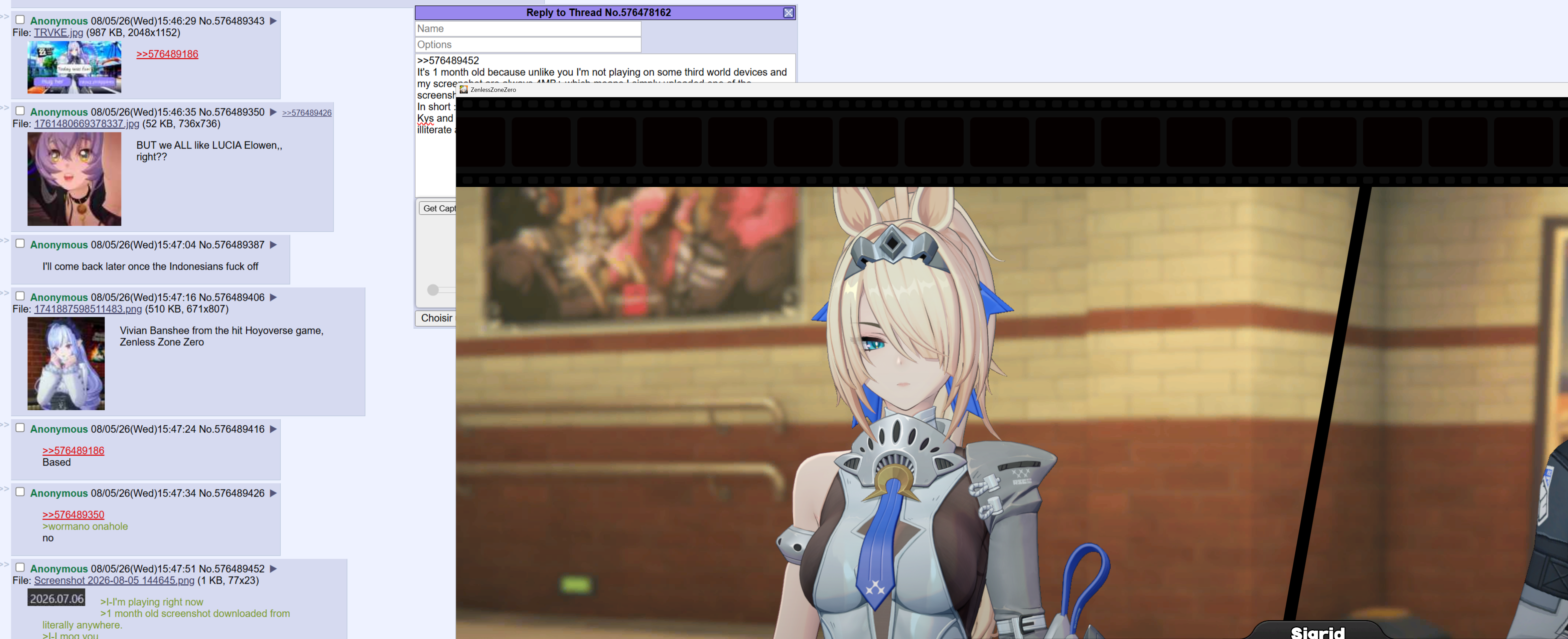
Task: Click the captcha slider handle
Action: [x=433, y=290]
